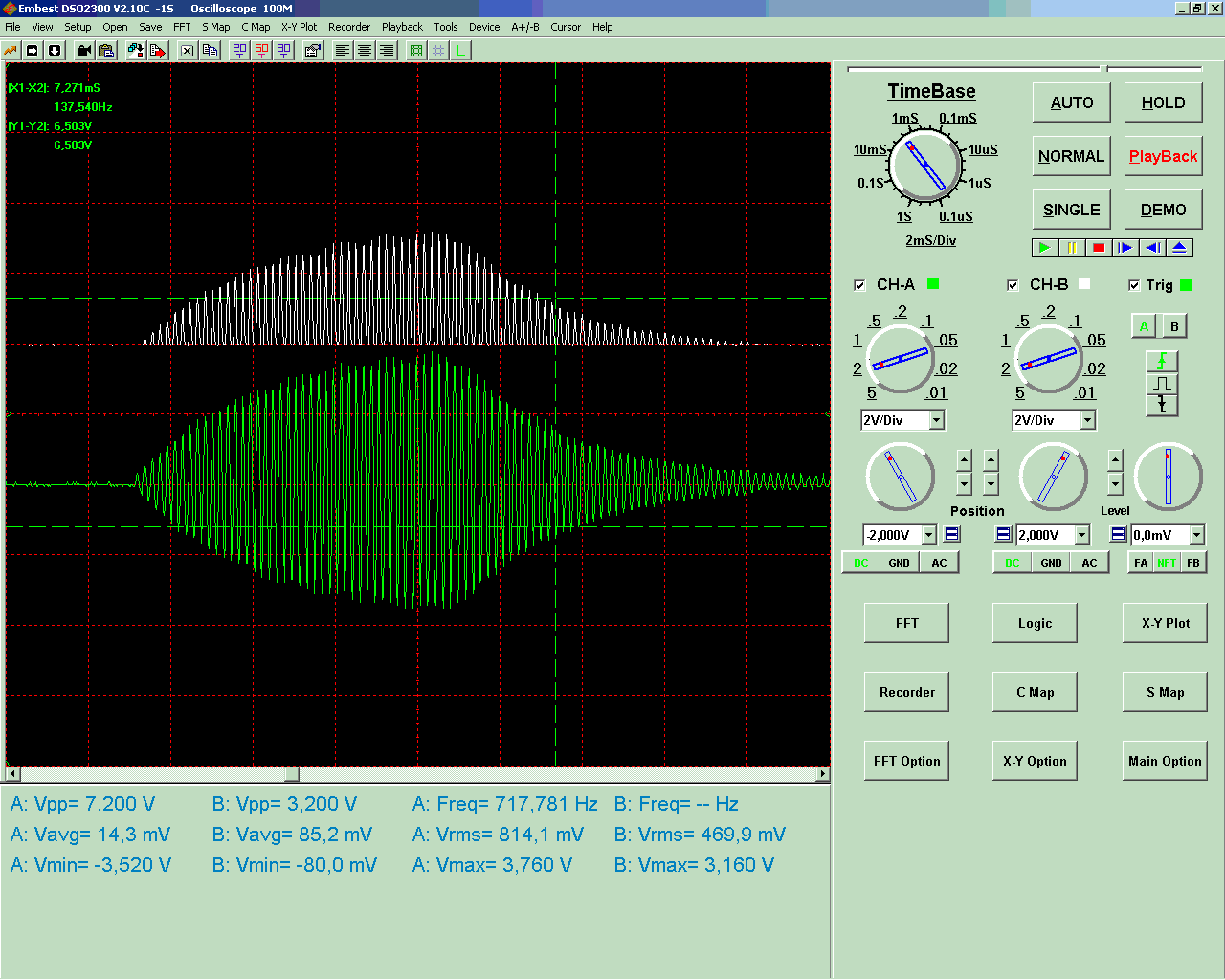Set CH-A coupling to GND

click(899, 563)
